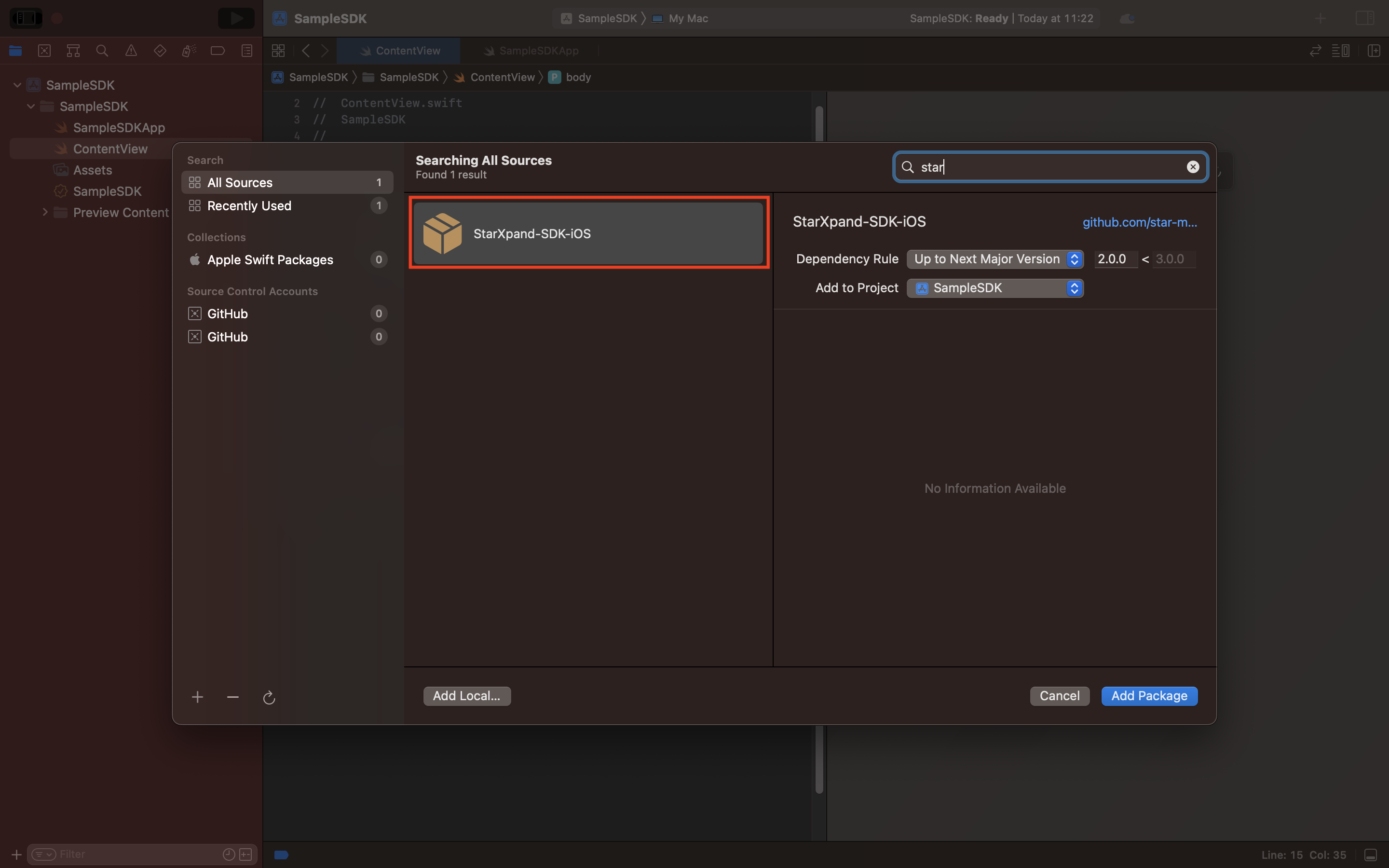Click the plus icon to add a collection
The image size is (1389, 868).
coord(197,697)
